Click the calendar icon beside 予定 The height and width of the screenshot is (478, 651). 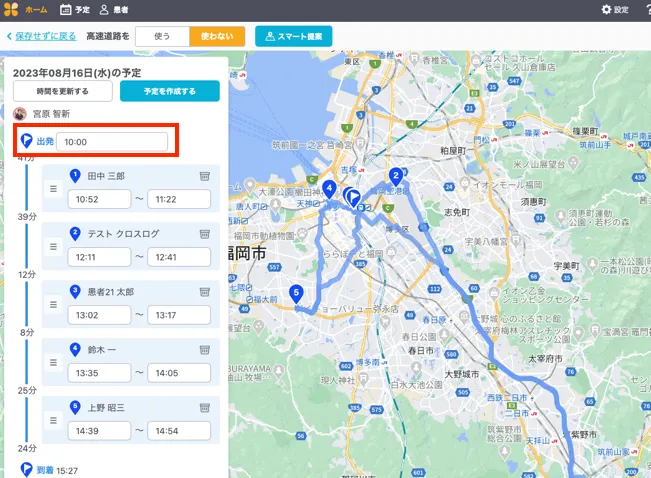(x=66, y=10)
